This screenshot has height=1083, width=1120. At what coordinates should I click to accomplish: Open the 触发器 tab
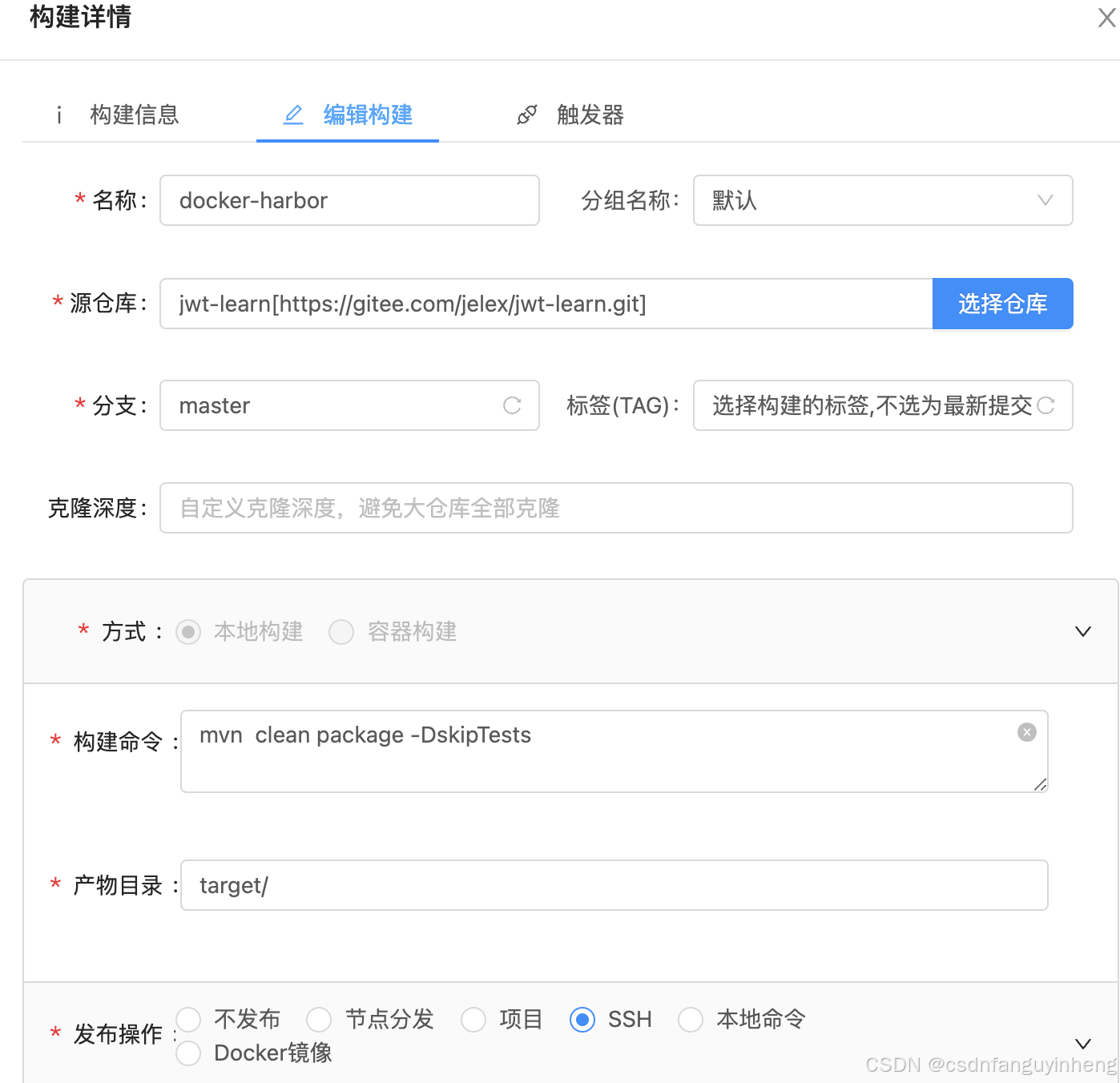[570, 115]
